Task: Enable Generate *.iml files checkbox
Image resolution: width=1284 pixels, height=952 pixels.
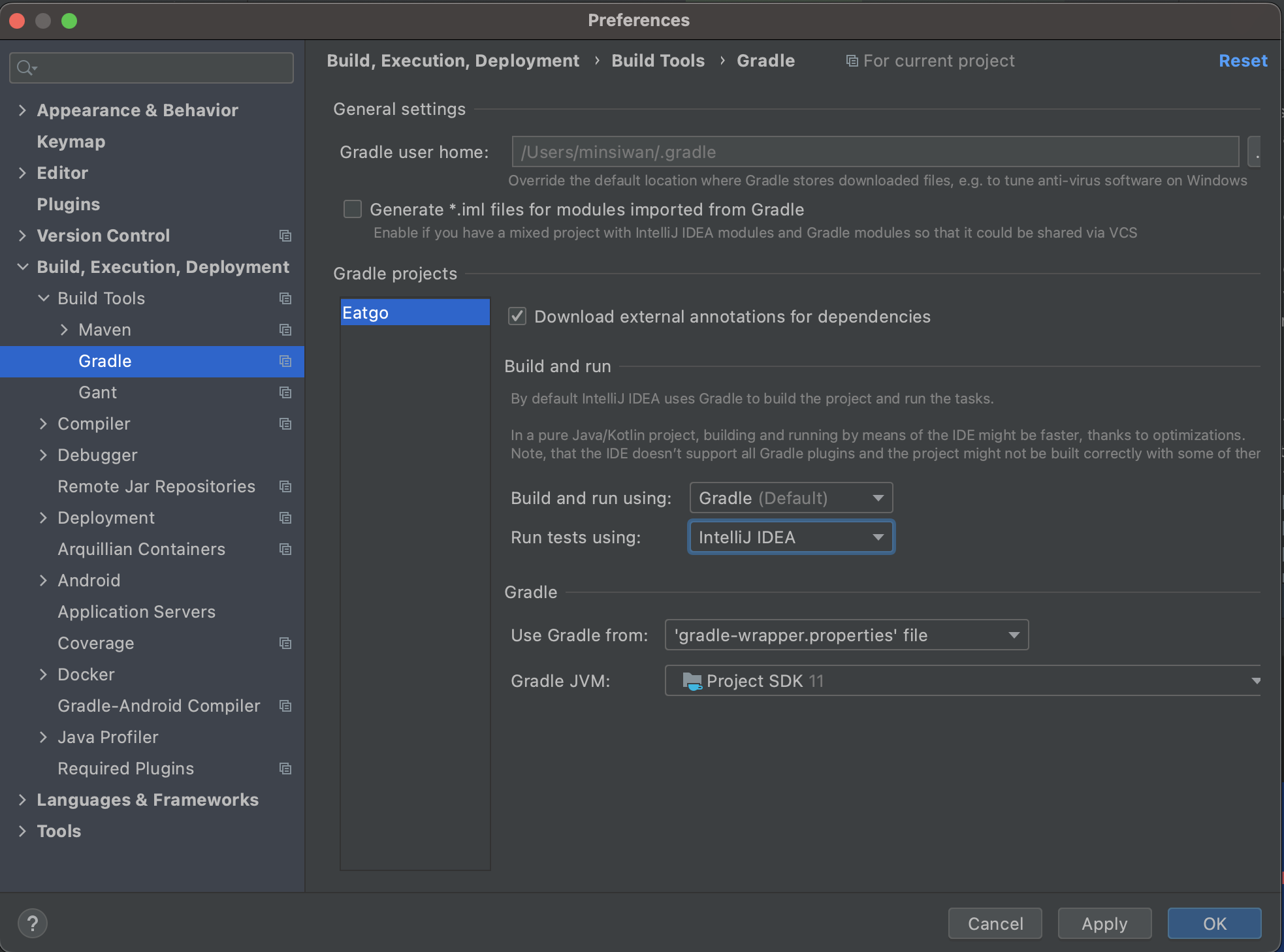Action: 353,209
